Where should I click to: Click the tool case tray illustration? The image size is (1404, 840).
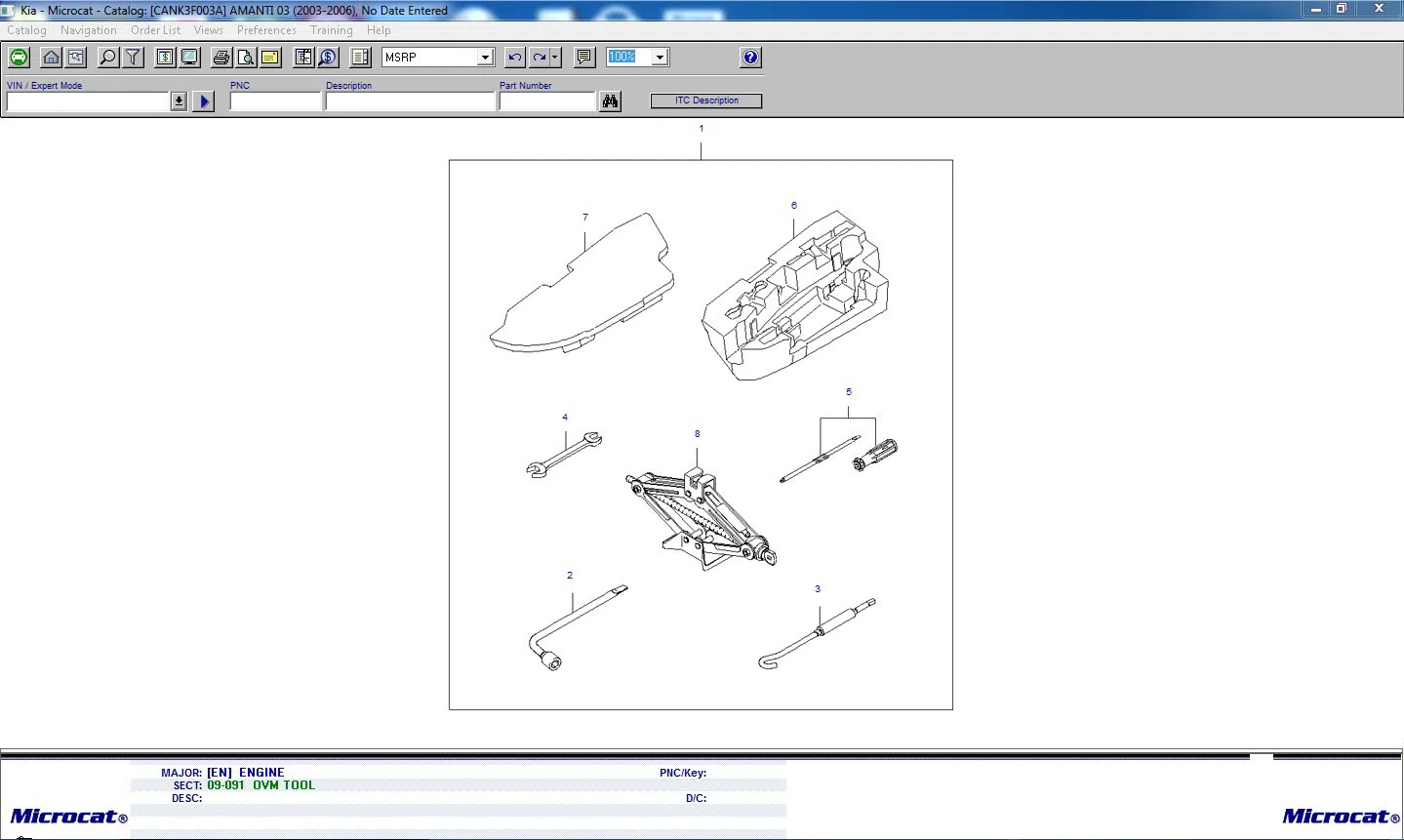click(x=796, y=297)
